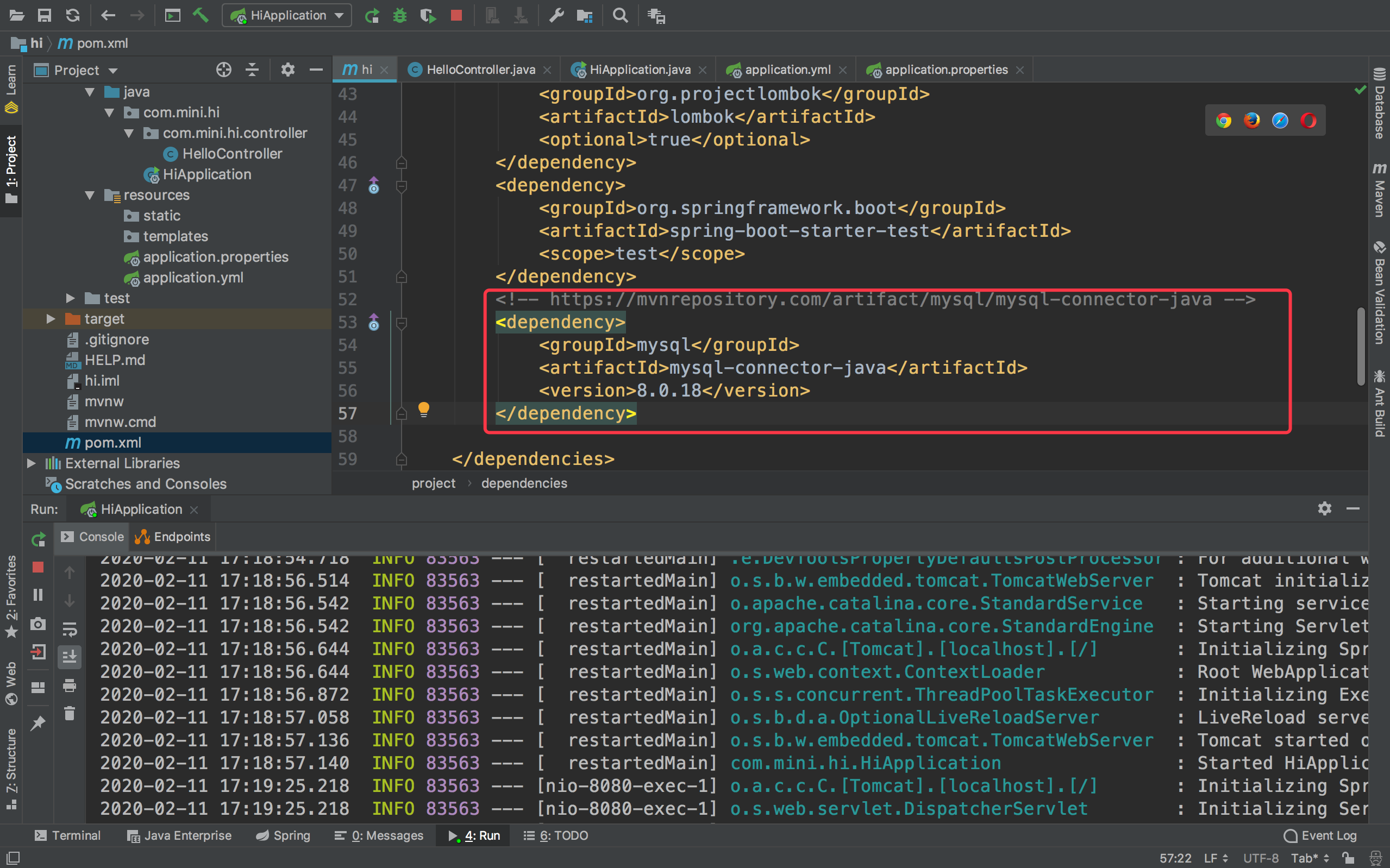Click the editor vertical scrollbar thumb

pos(1361,347)
